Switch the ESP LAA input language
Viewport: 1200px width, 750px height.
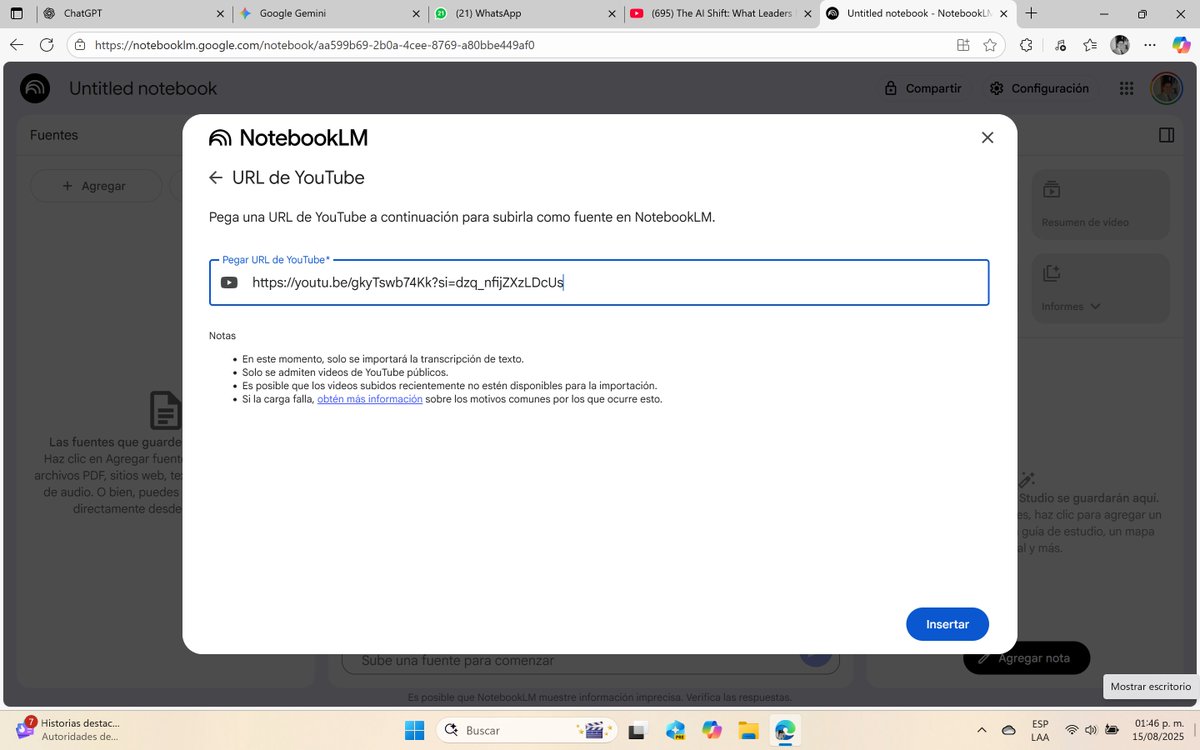[x=1040, y=730]
